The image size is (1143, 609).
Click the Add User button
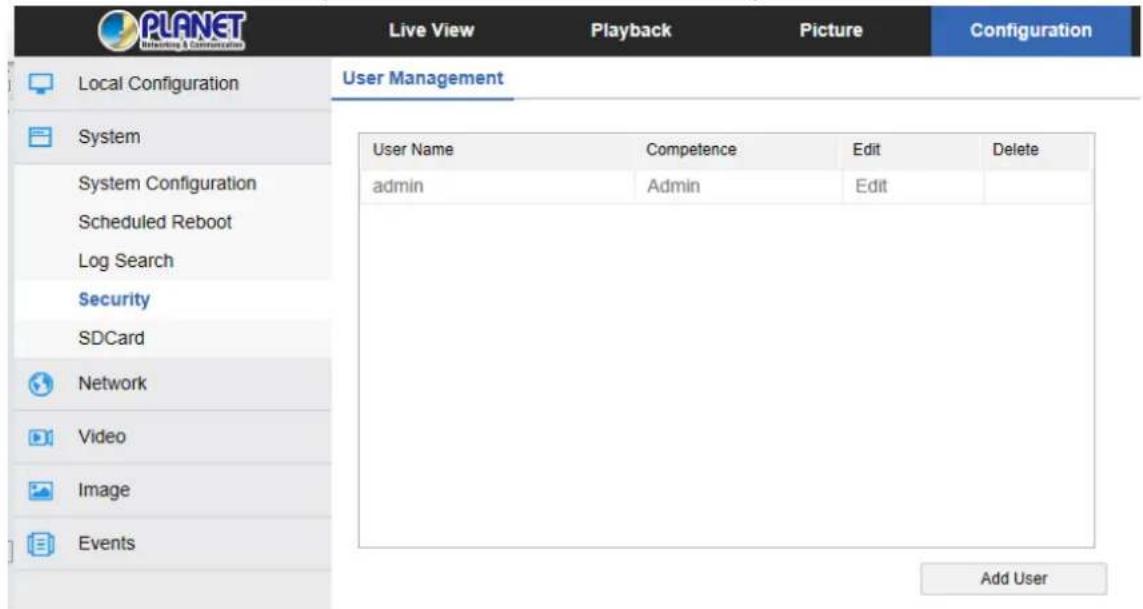[1013, 578]
